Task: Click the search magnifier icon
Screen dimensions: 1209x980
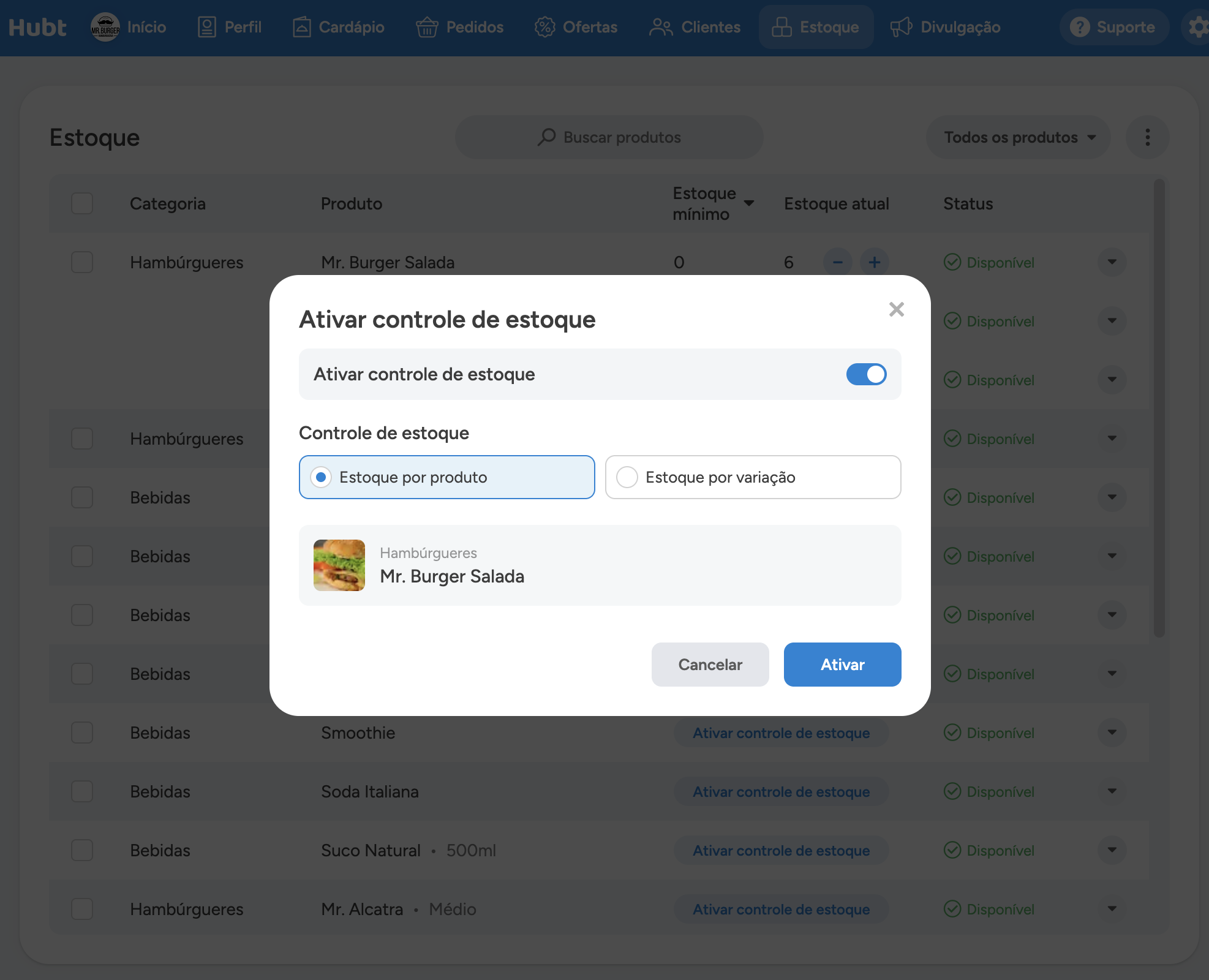Action: (546, 137)
